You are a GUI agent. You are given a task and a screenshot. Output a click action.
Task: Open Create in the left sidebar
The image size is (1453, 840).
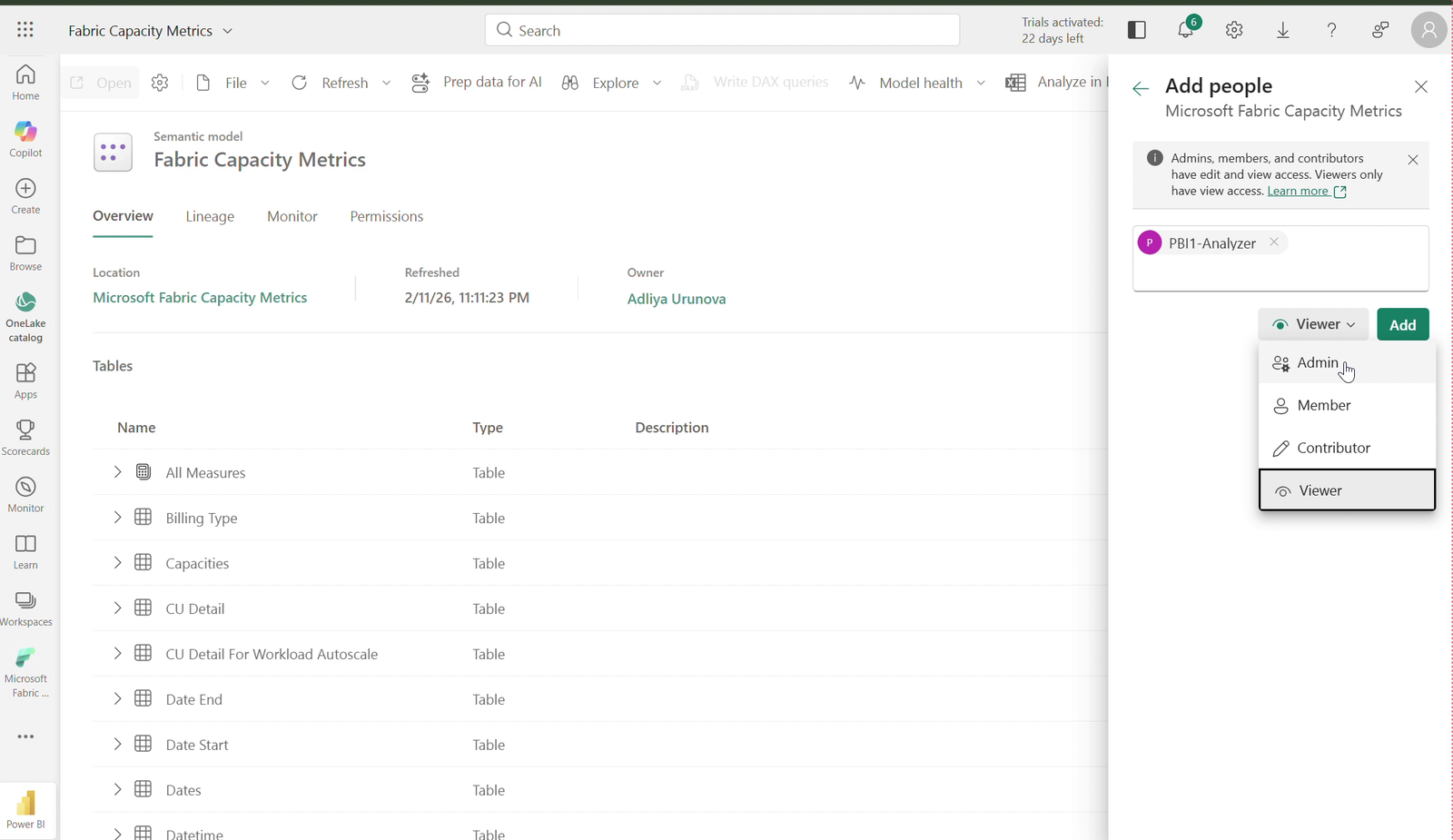point(25,195)
